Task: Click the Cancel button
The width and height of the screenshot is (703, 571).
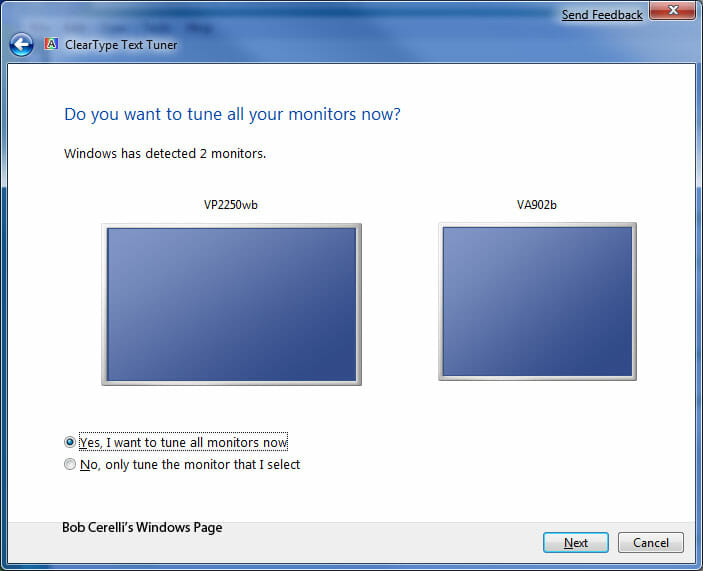Action: (x=651, y=543)
